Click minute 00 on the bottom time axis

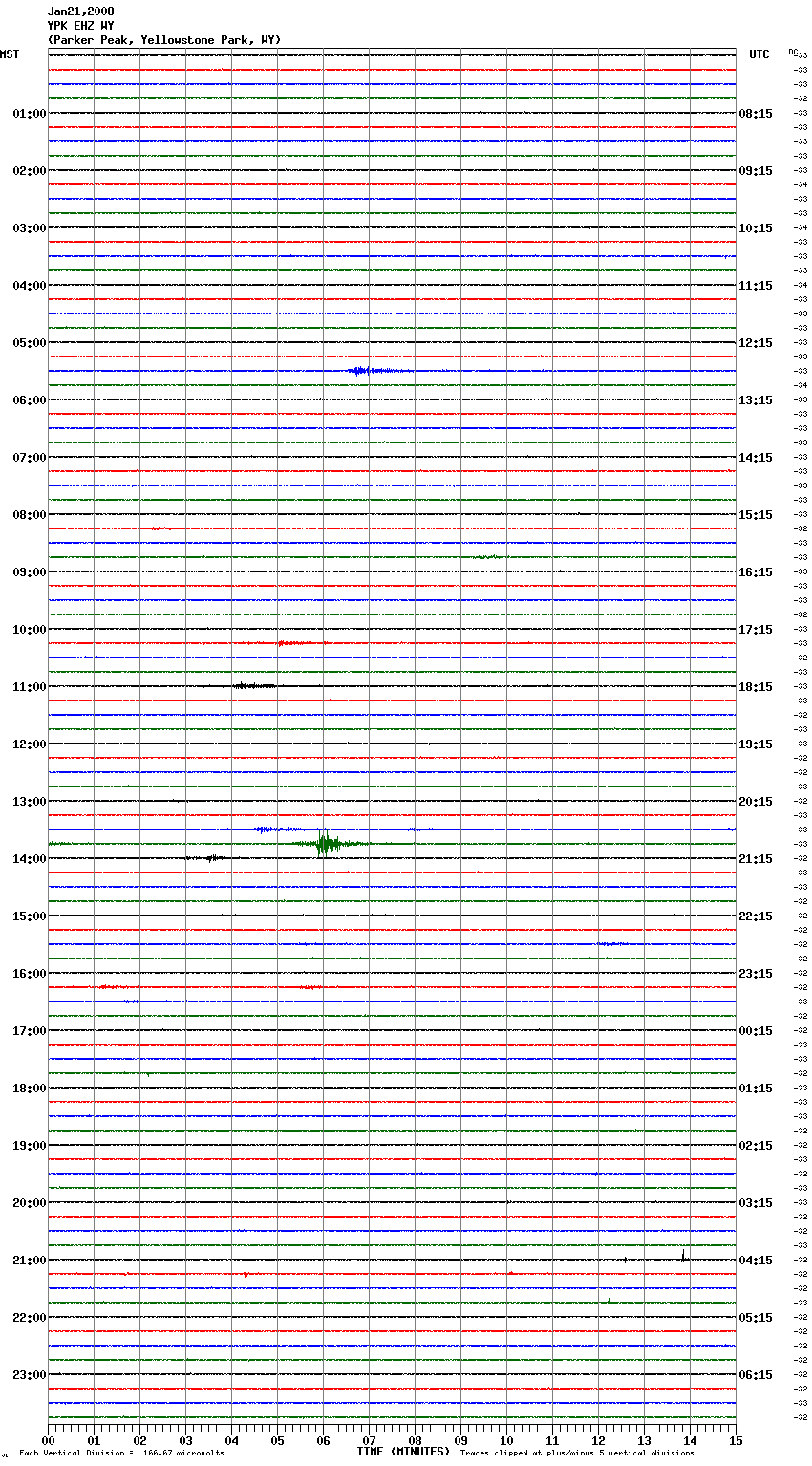coord(48,1440)
